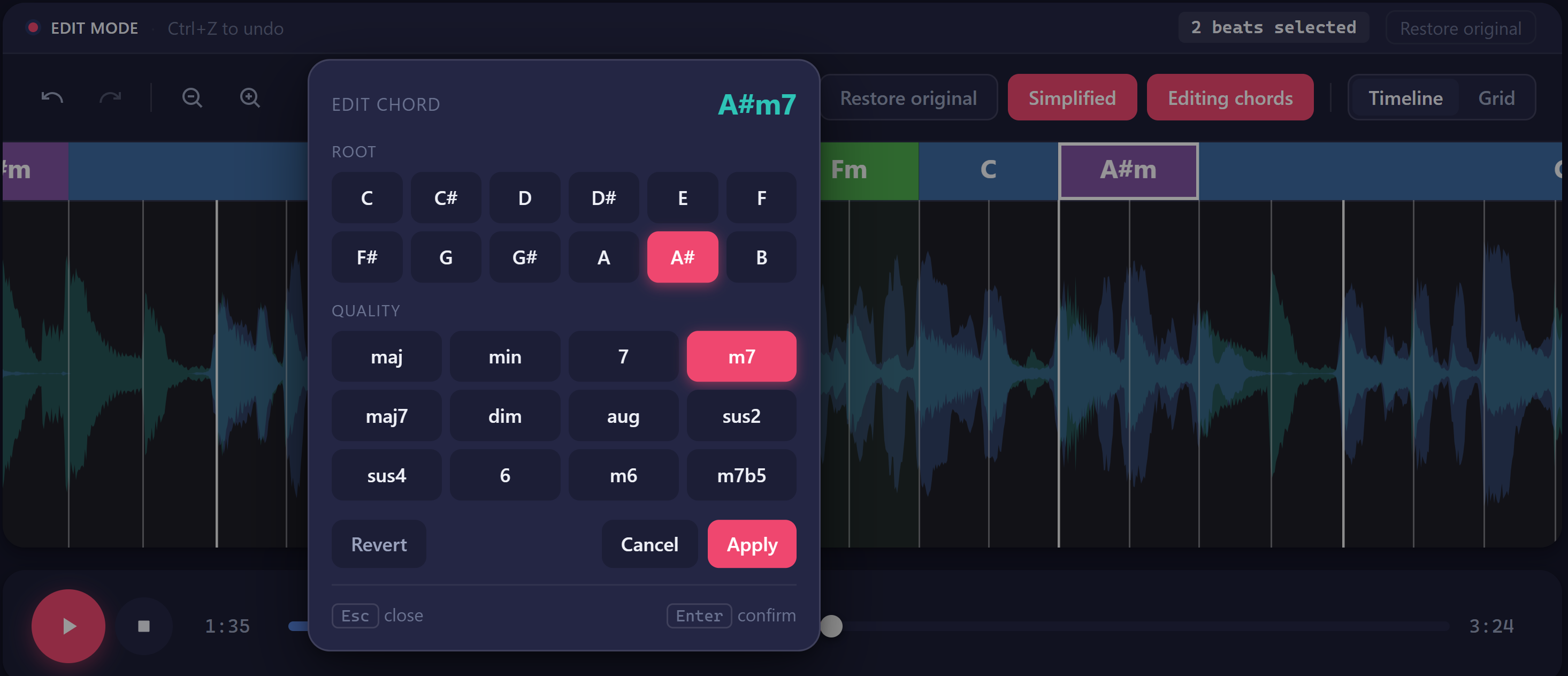Image resolution: width=1568 pixels, height=676 pixels.
Task: Start playback with the play button
Action: [x=68, y=626]
